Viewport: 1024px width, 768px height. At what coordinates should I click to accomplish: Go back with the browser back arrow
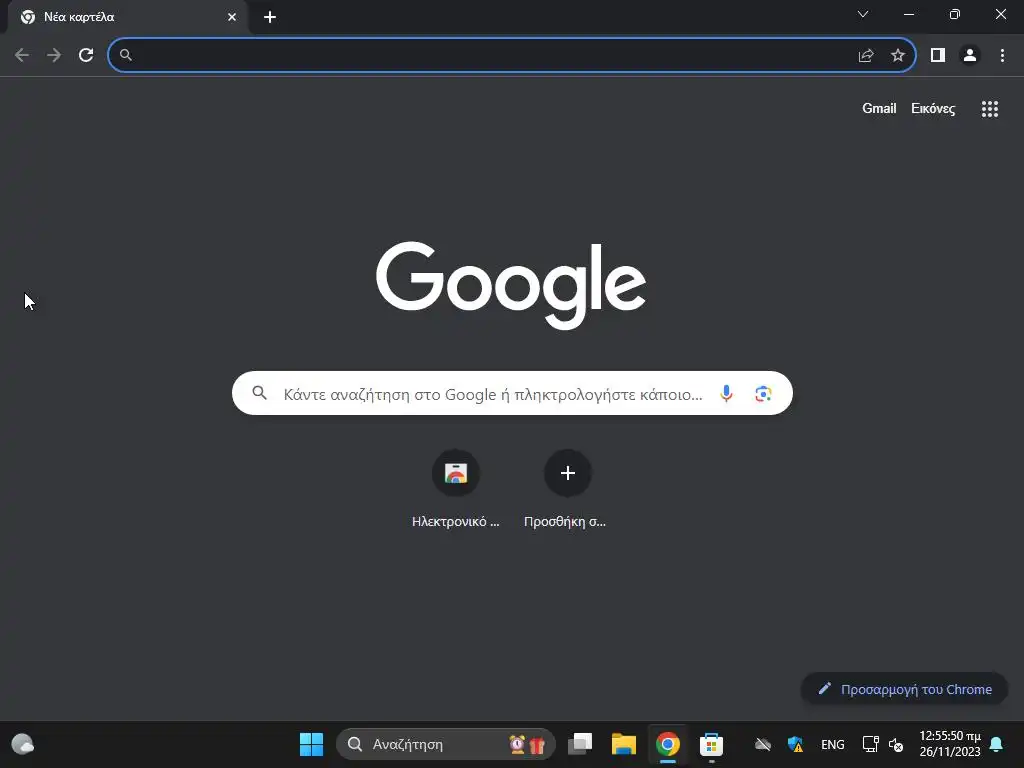(x=22, y=56)
